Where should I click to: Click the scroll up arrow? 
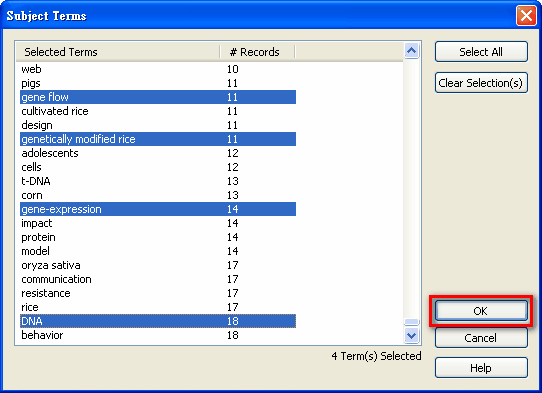point(411,51)
